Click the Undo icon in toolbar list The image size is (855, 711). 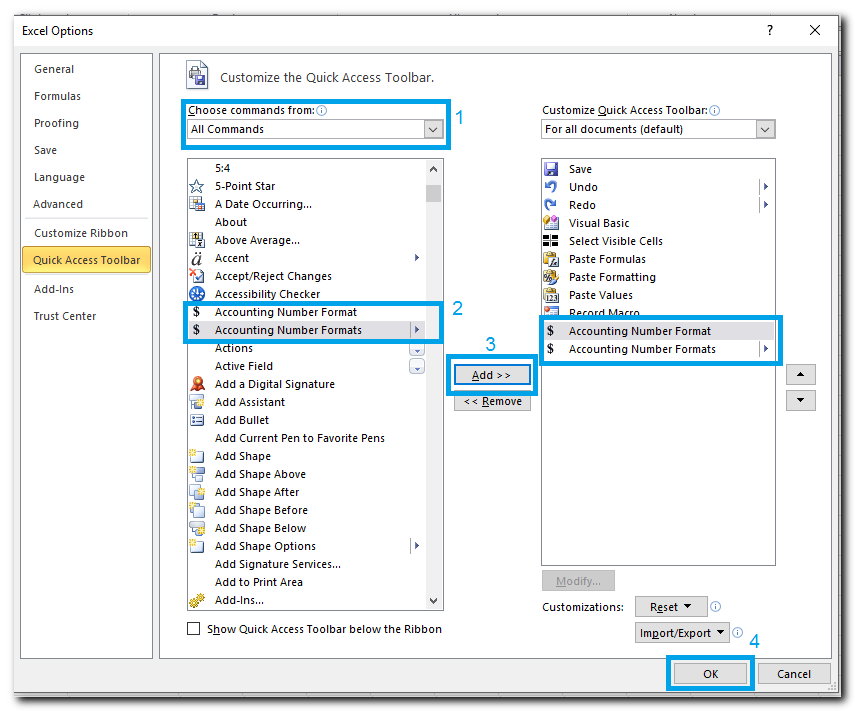[550, 187]
